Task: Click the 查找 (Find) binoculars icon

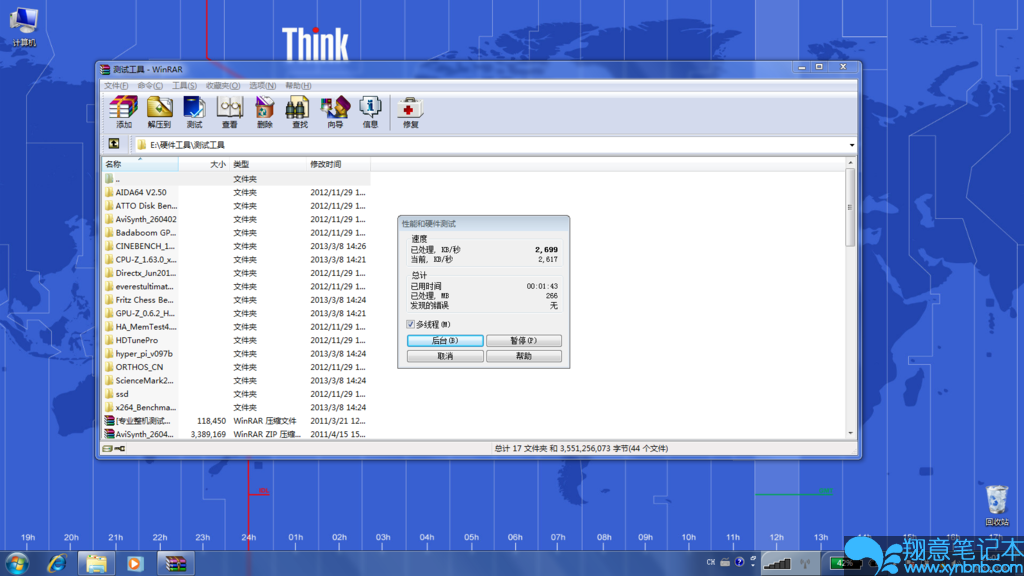Action: click(x=299, y=111)
